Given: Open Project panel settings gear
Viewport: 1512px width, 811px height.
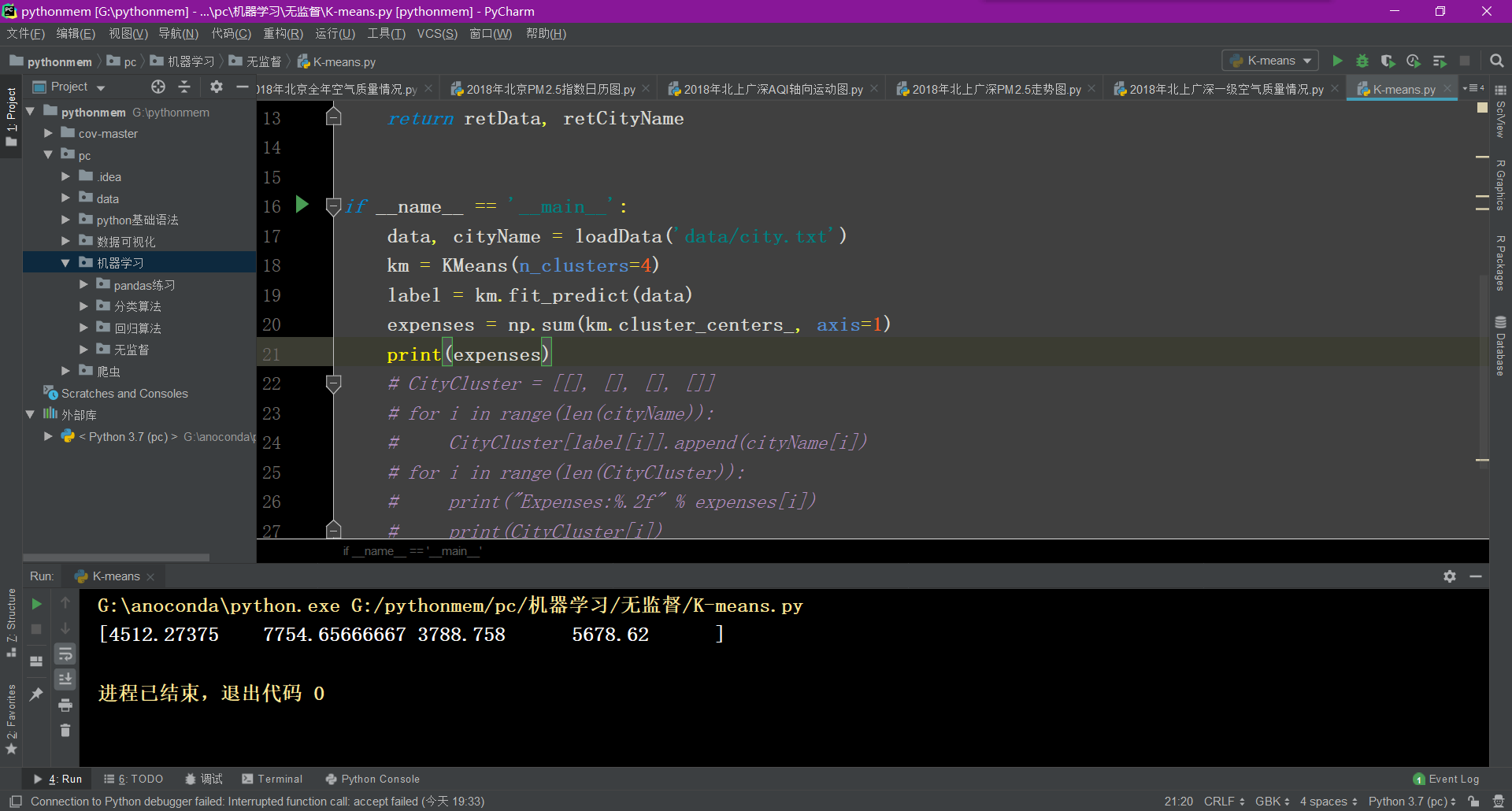Looking at the screenshot, I should (217, 87).
